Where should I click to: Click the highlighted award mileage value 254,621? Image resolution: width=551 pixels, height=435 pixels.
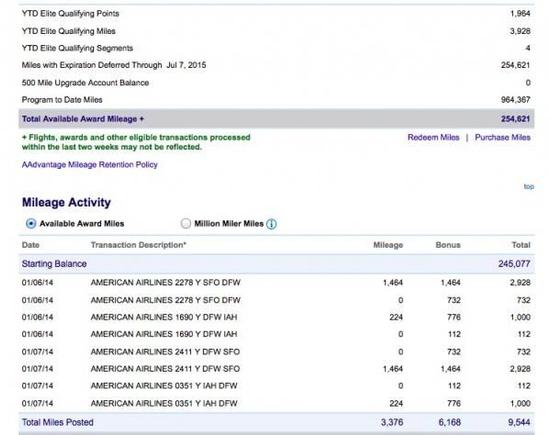click(516, 119)
